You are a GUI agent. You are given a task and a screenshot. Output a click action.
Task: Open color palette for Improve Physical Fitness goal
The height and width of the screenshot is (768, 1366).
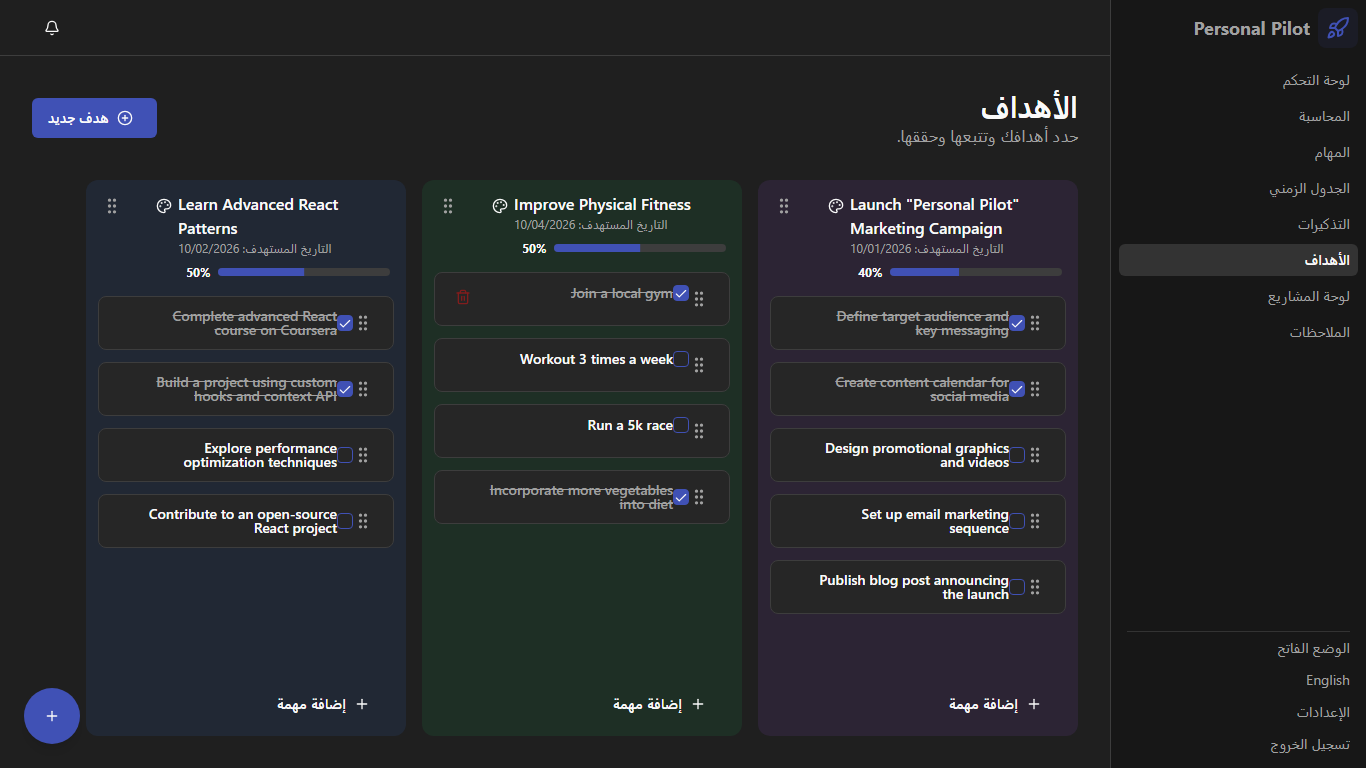pos(500,206)
